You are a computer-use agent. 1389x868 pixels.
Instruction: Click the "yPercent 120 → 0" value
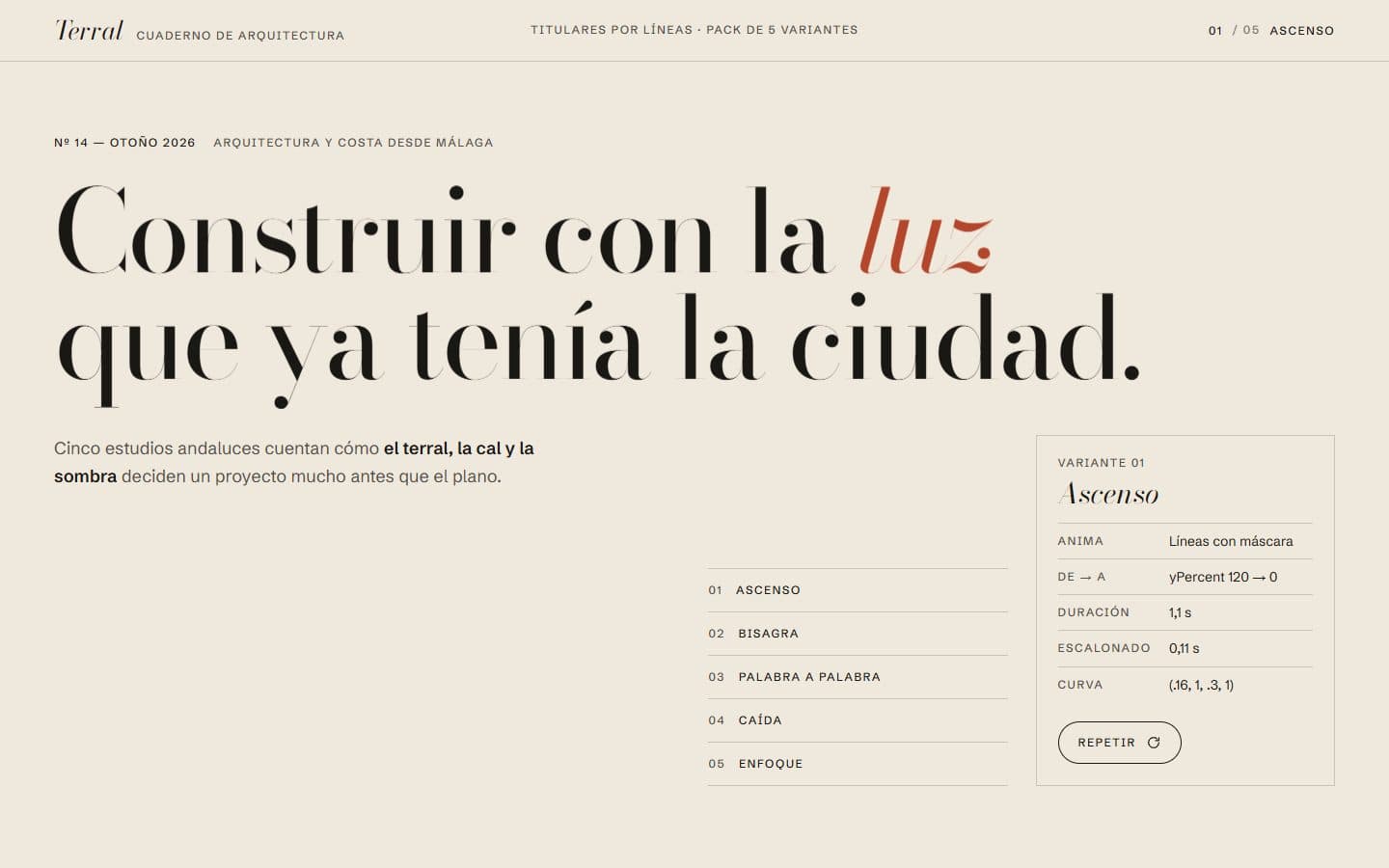click(x=1223, y=577)
